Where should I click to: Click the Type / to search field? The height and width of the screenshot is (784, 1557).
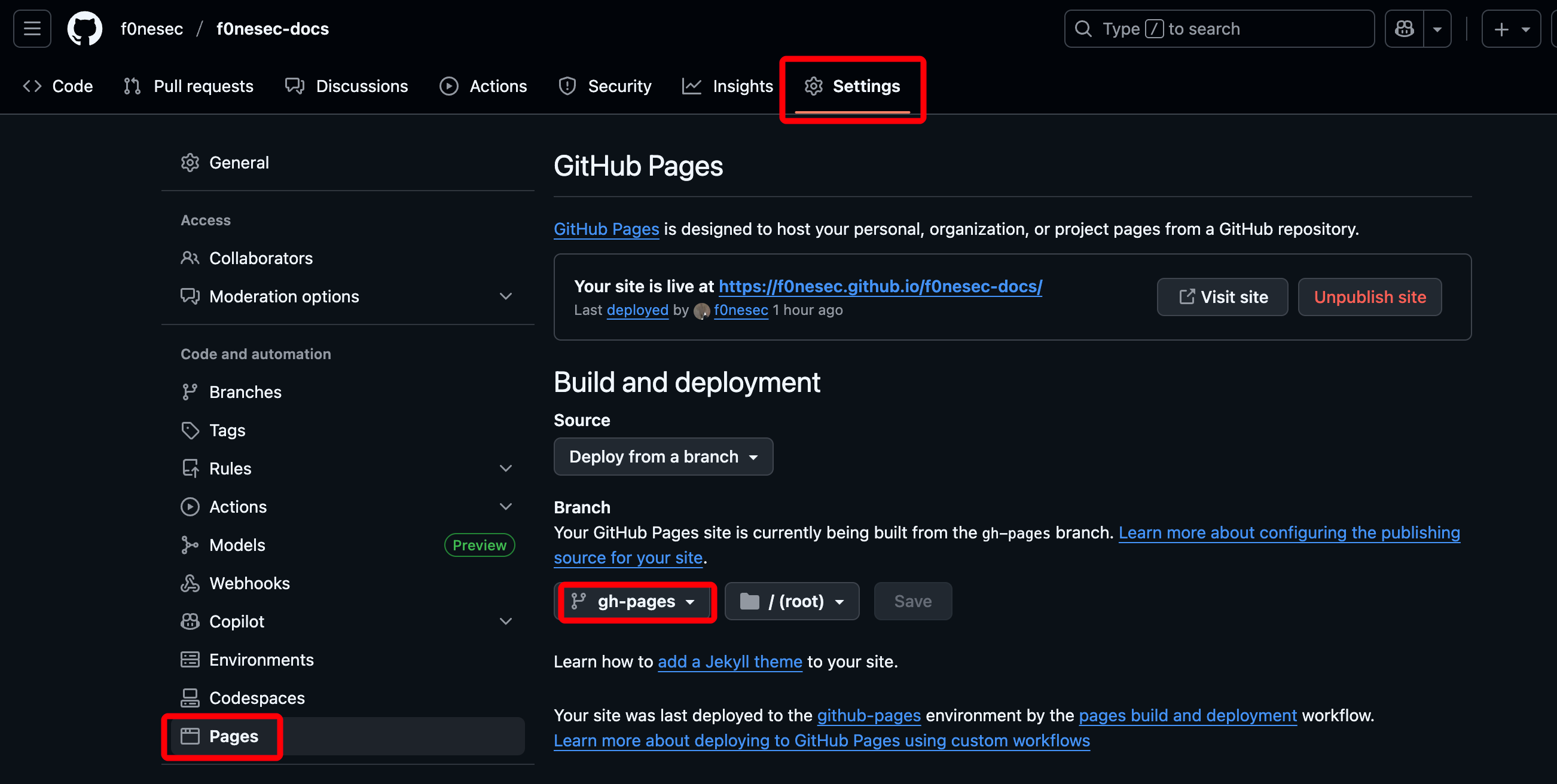(1219, 29)
